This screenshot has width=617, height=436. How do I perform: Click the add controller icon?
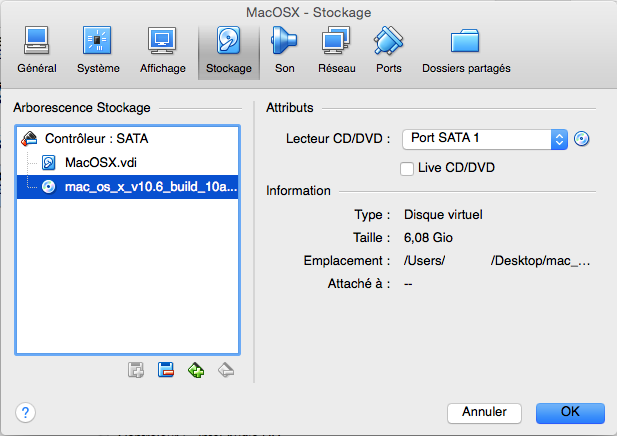136,370
